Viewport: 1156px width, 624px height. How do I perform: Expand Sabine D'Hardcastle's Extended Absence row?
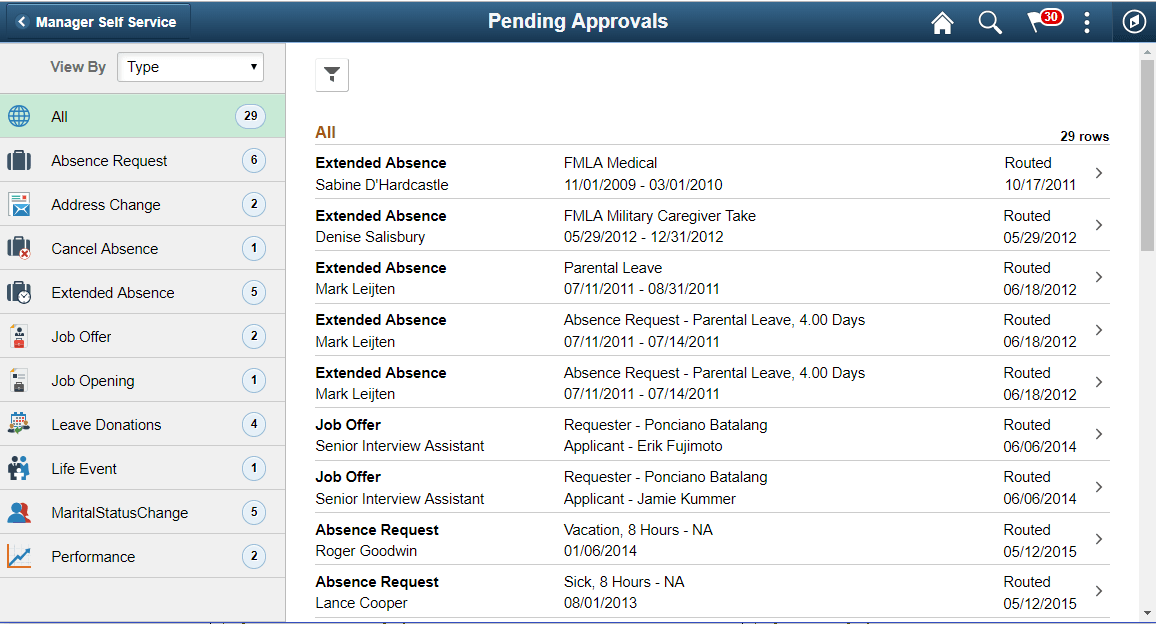tap(1098, 172)
